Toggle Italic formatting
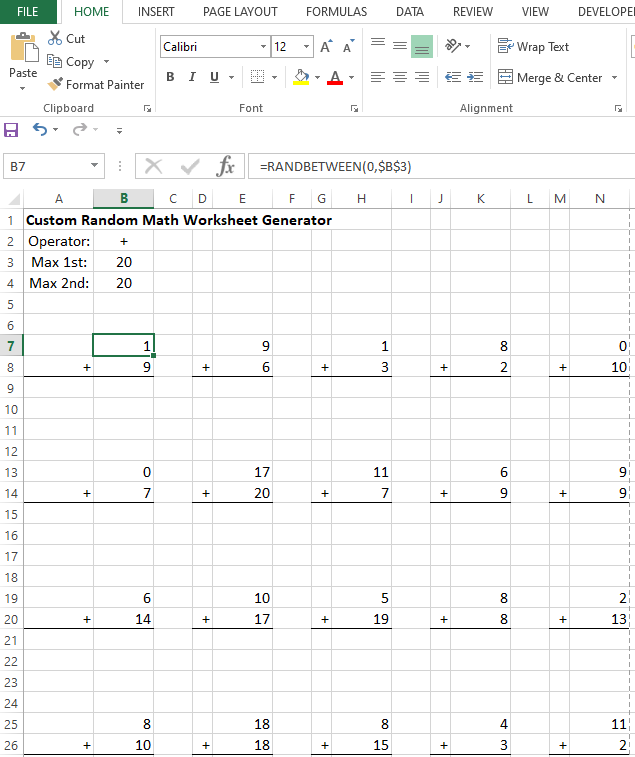This screenshot has height=757, width=635. (192, 77)
